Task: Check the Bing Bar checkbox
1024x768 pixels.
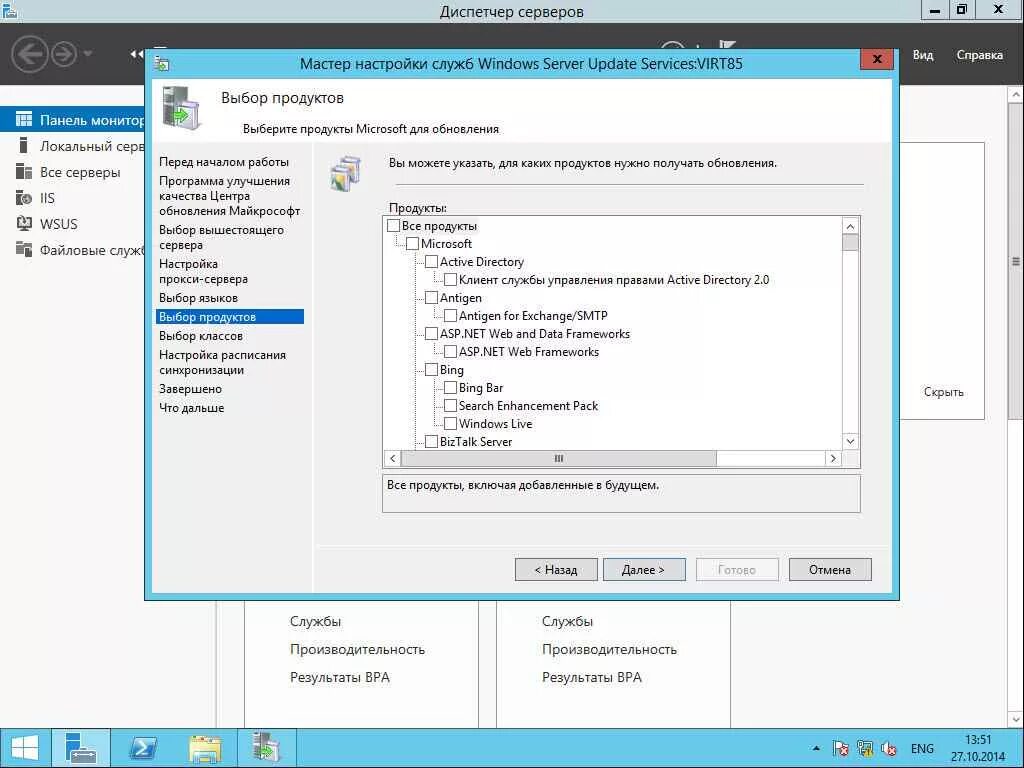Action: [450, 388]
